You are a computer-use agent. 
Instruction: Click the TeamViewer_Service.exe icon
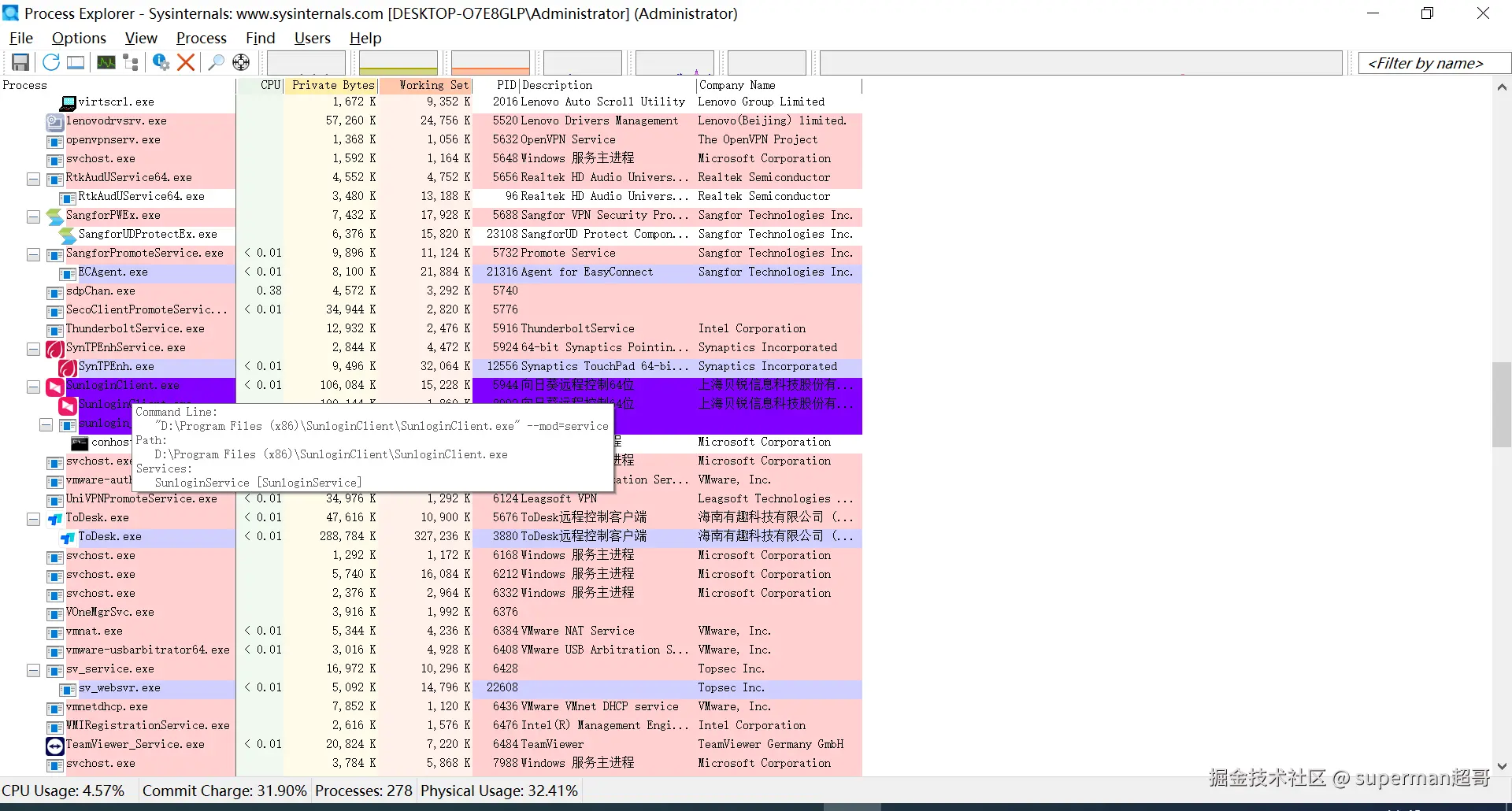[55, 745]
